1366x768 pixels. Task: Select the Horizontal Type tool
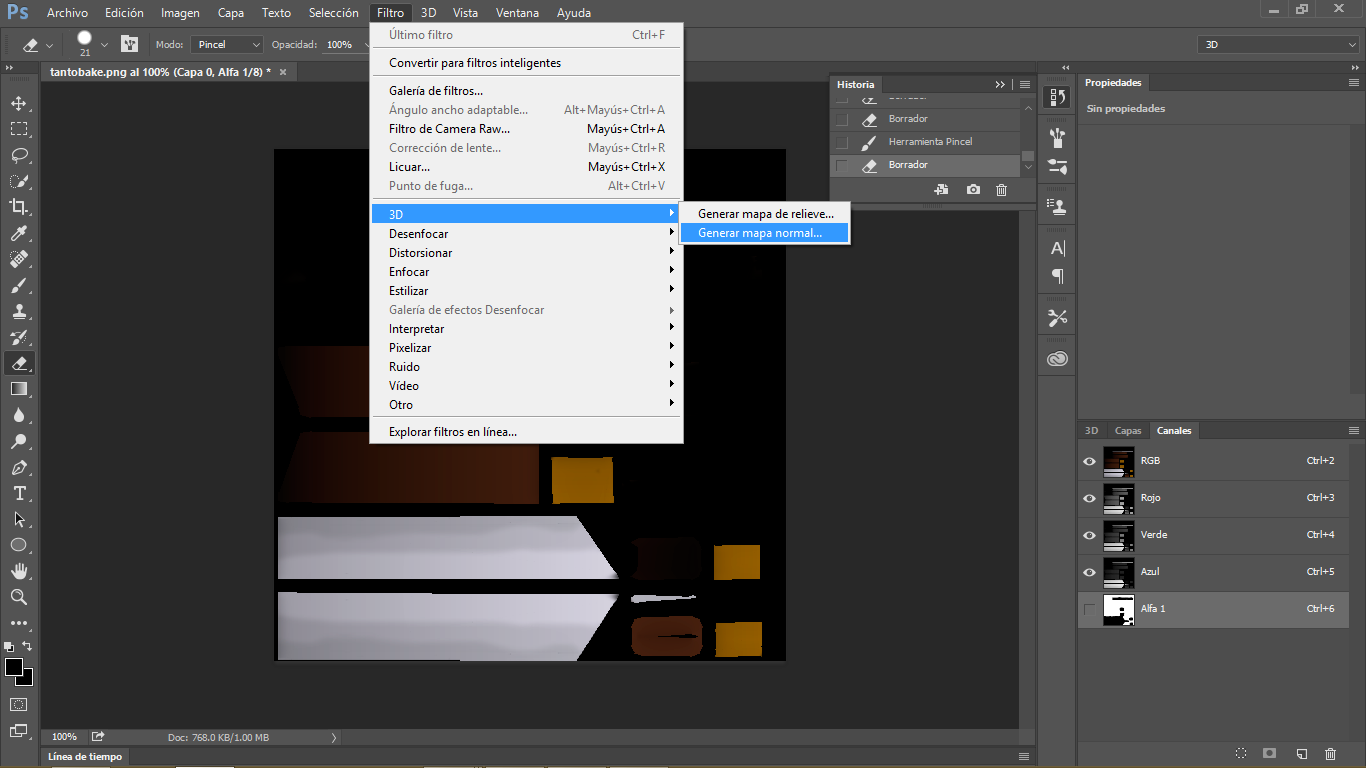pos(18,493)
